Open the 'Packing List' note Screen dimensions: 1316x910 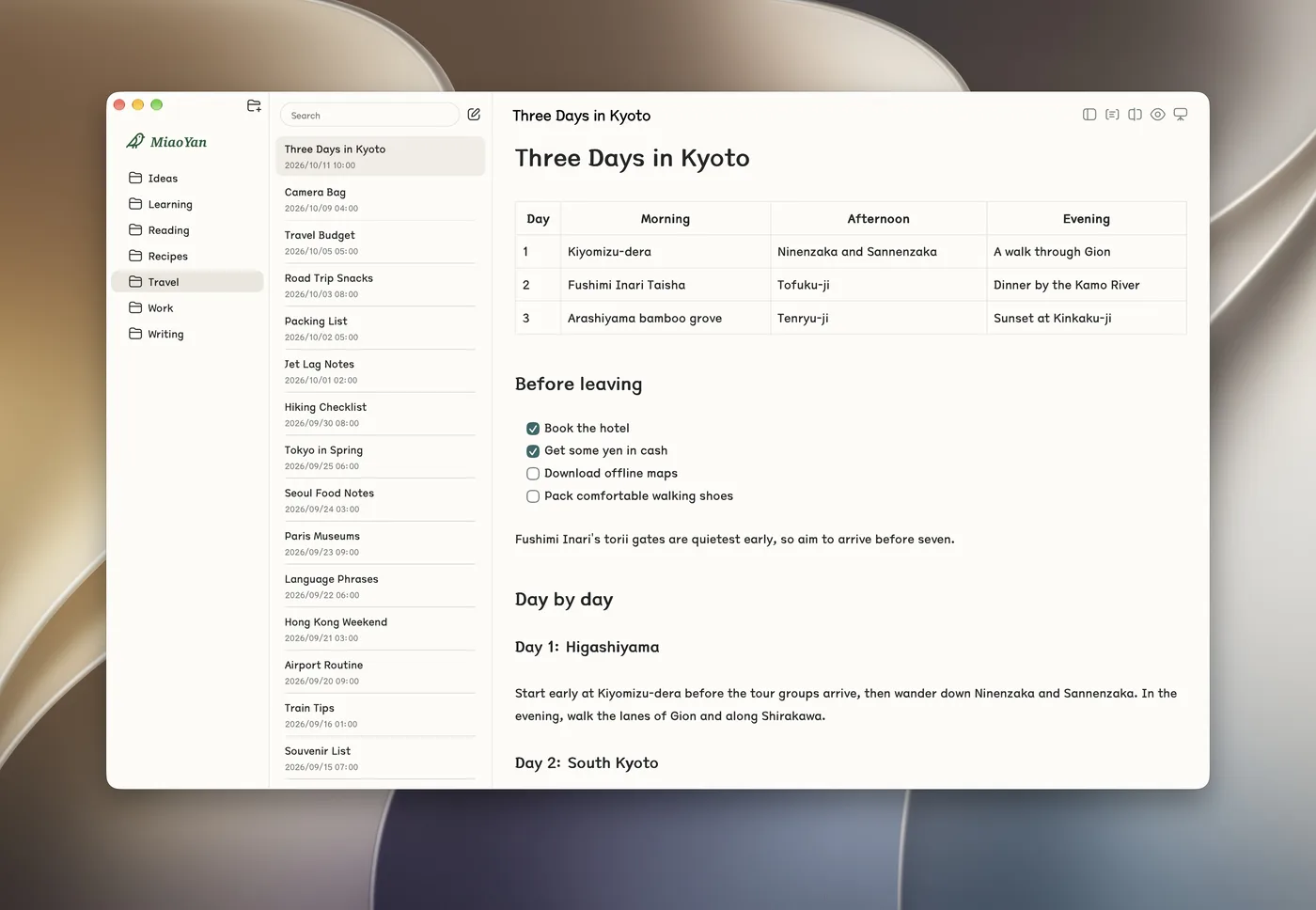[380, 328]
